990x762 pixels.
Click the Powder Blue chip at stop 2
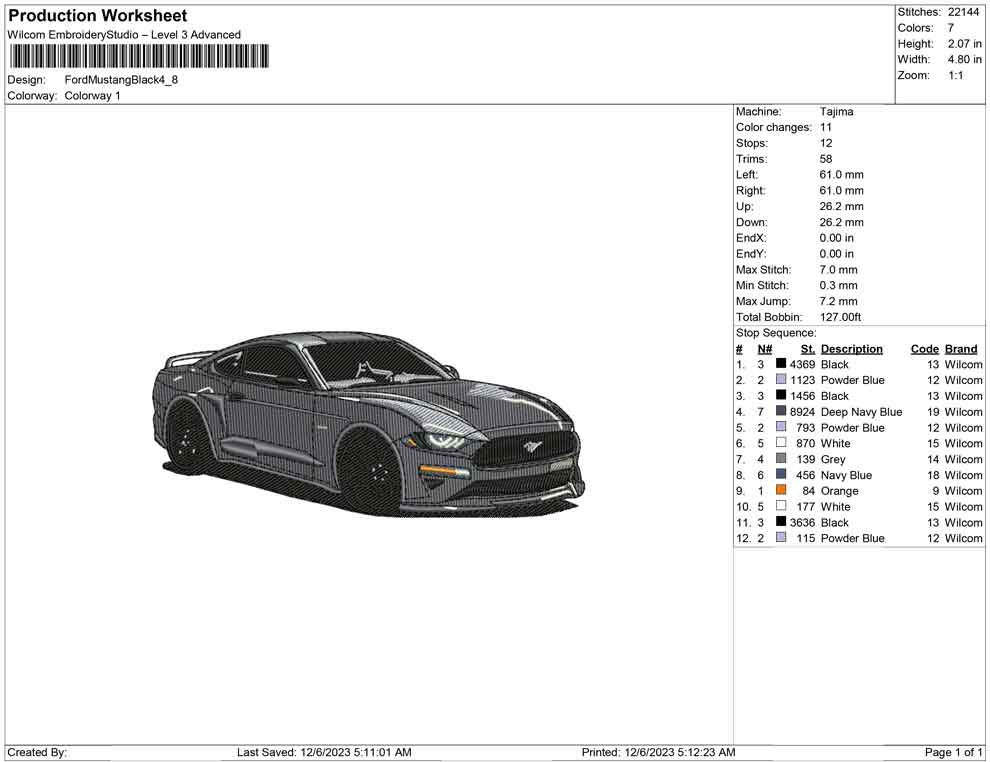tap(780, 379)
